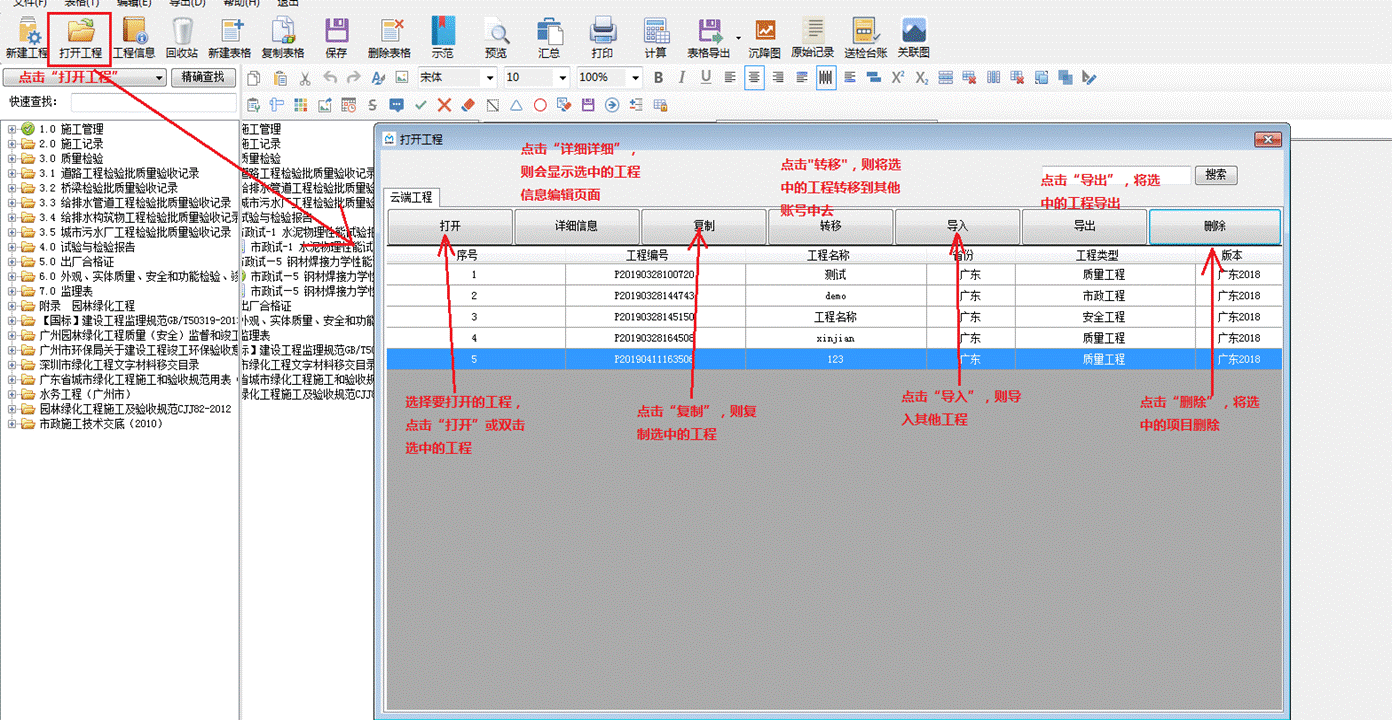This screenshot has width=1392, height=720.
Task: Expand the 7.0 监理表 tree node
Action: click(12, 291)
